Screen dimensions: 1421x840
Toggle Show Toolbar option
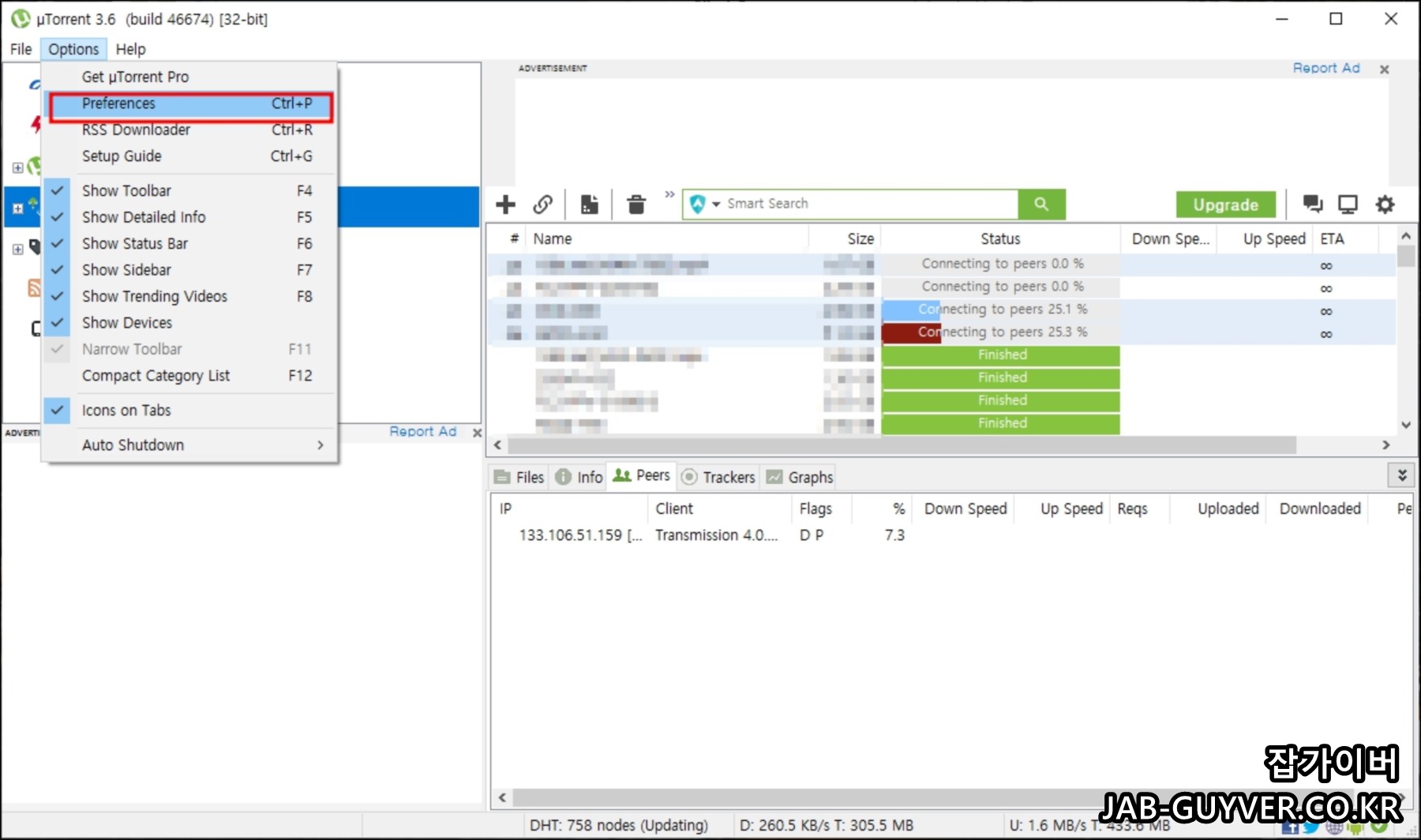pos(189,190)
